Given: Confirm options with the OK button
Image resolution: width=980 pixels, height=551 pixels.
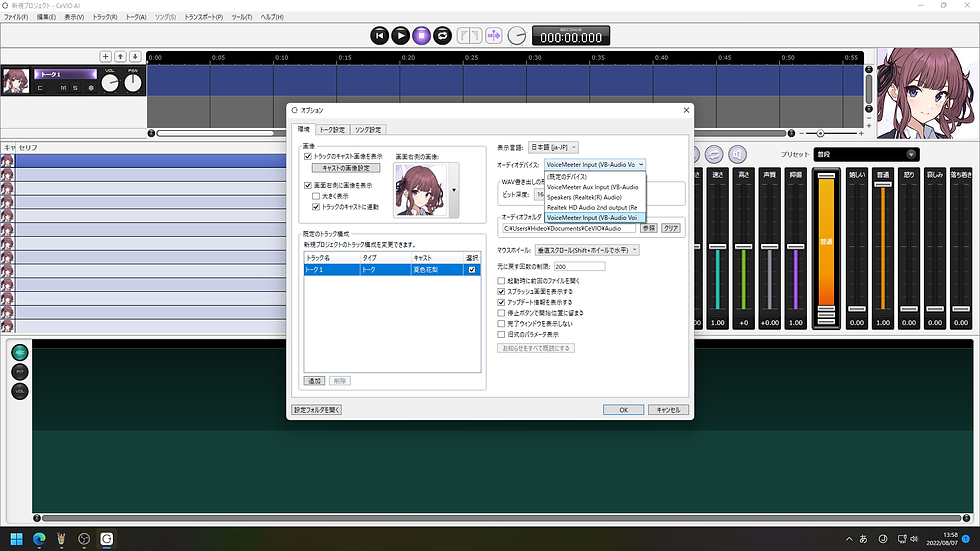Looking at the screenshot, I should pyautogui.click(x=623, y=410).
